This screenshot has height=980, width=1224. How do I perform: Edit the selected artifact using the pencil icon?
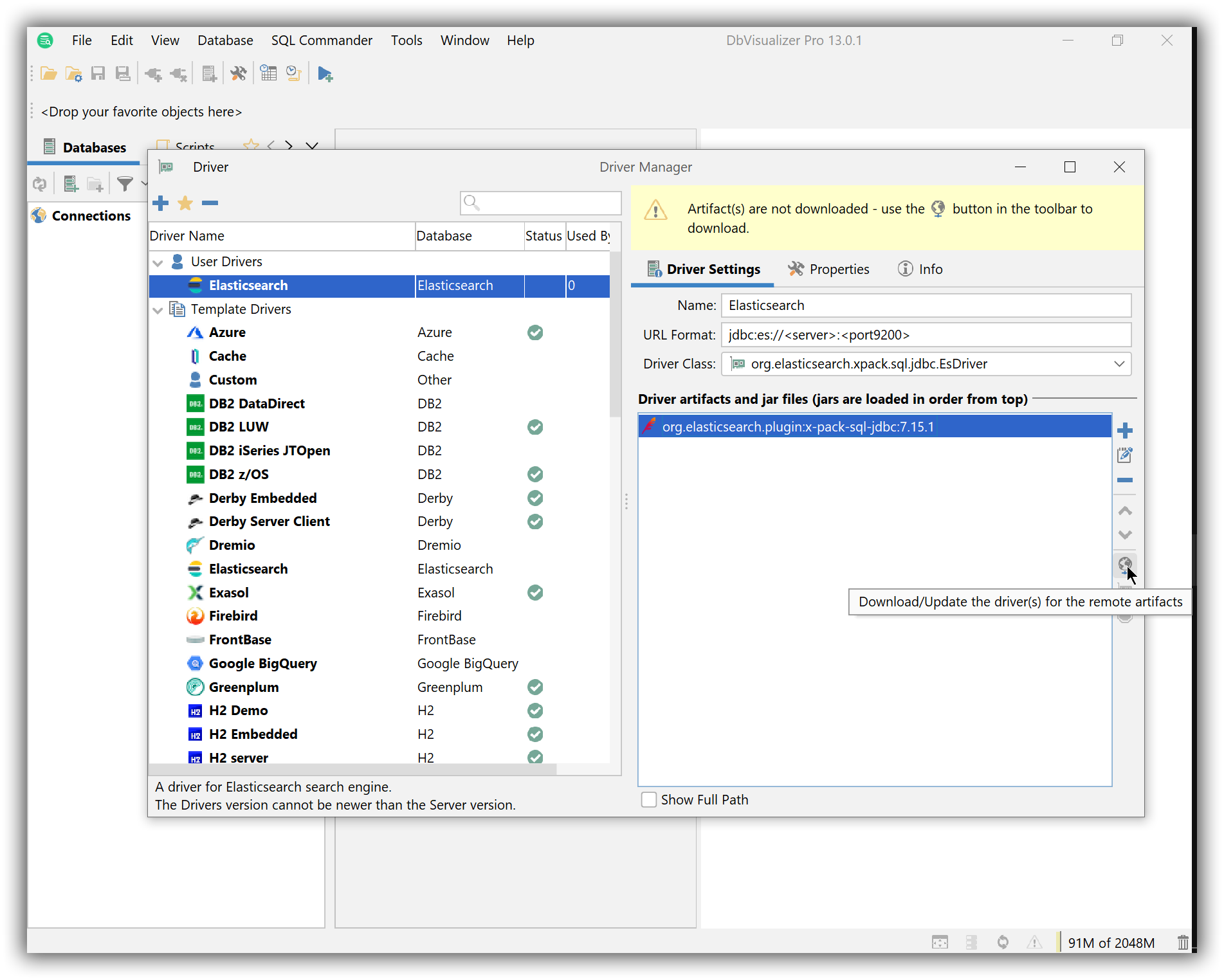pos(1125,455)
